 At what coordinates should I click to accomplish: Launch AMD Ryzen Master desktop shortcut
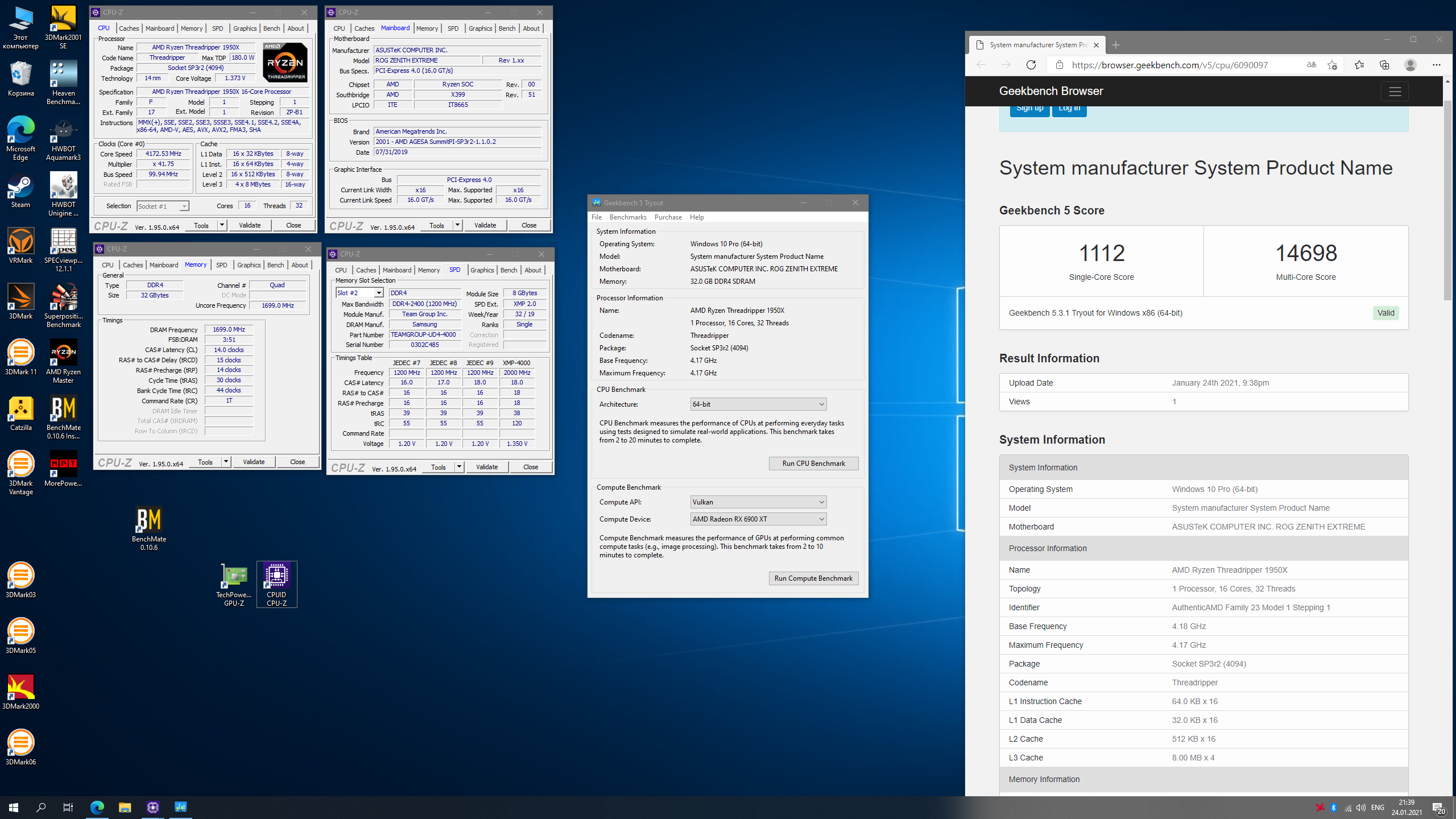(x=63, y=362)
